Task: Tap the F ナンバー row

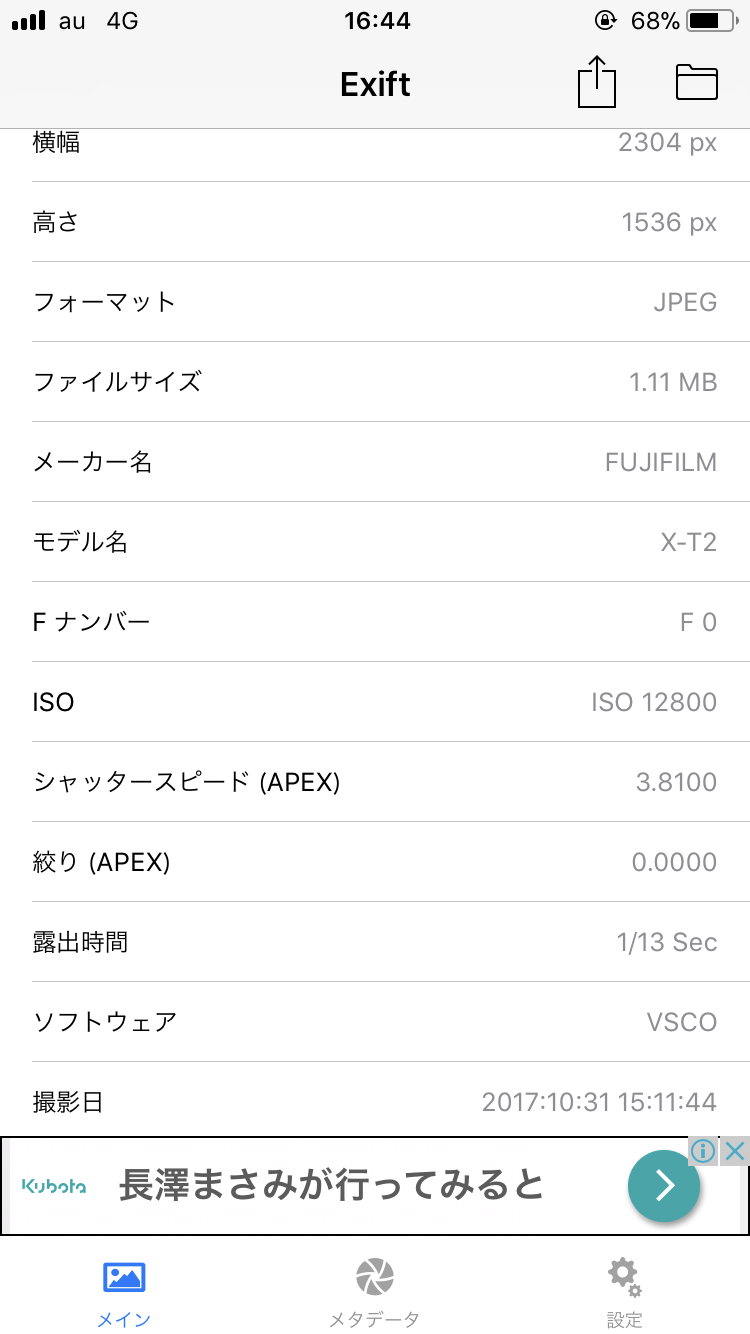Action: [375, 622]
